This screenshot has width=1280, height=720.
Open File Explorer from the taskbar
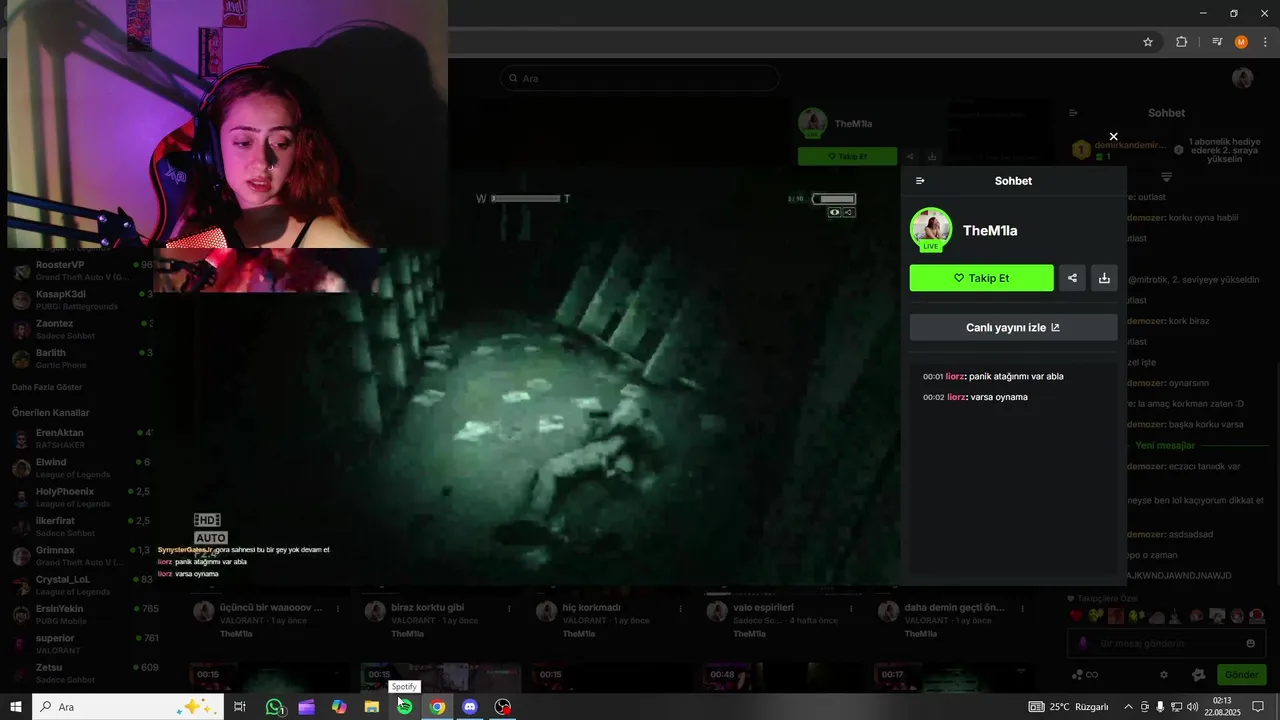(371, 707)
